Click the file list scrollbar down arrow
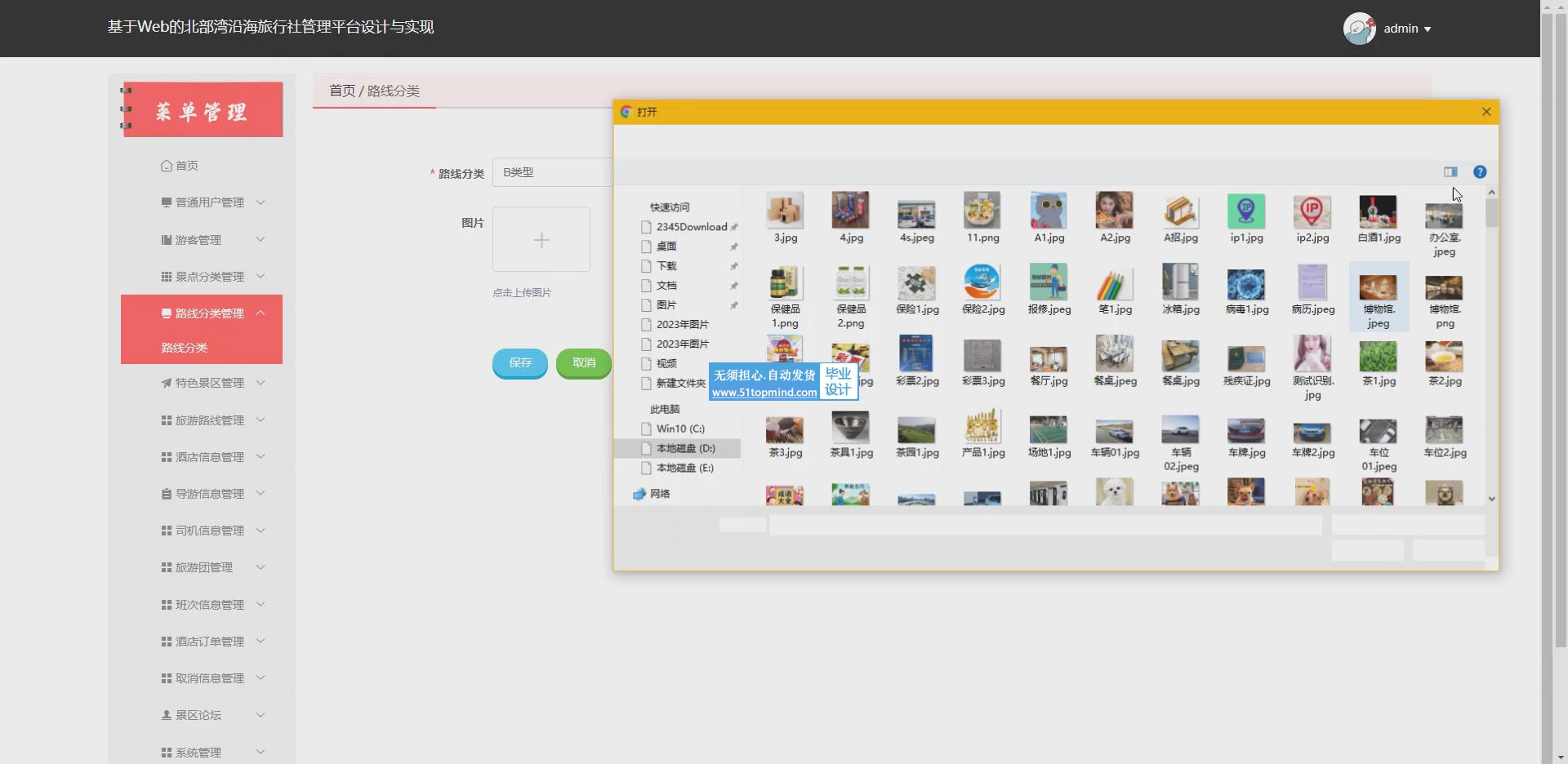1568x764 pixels. click(x=1491, y=499)
